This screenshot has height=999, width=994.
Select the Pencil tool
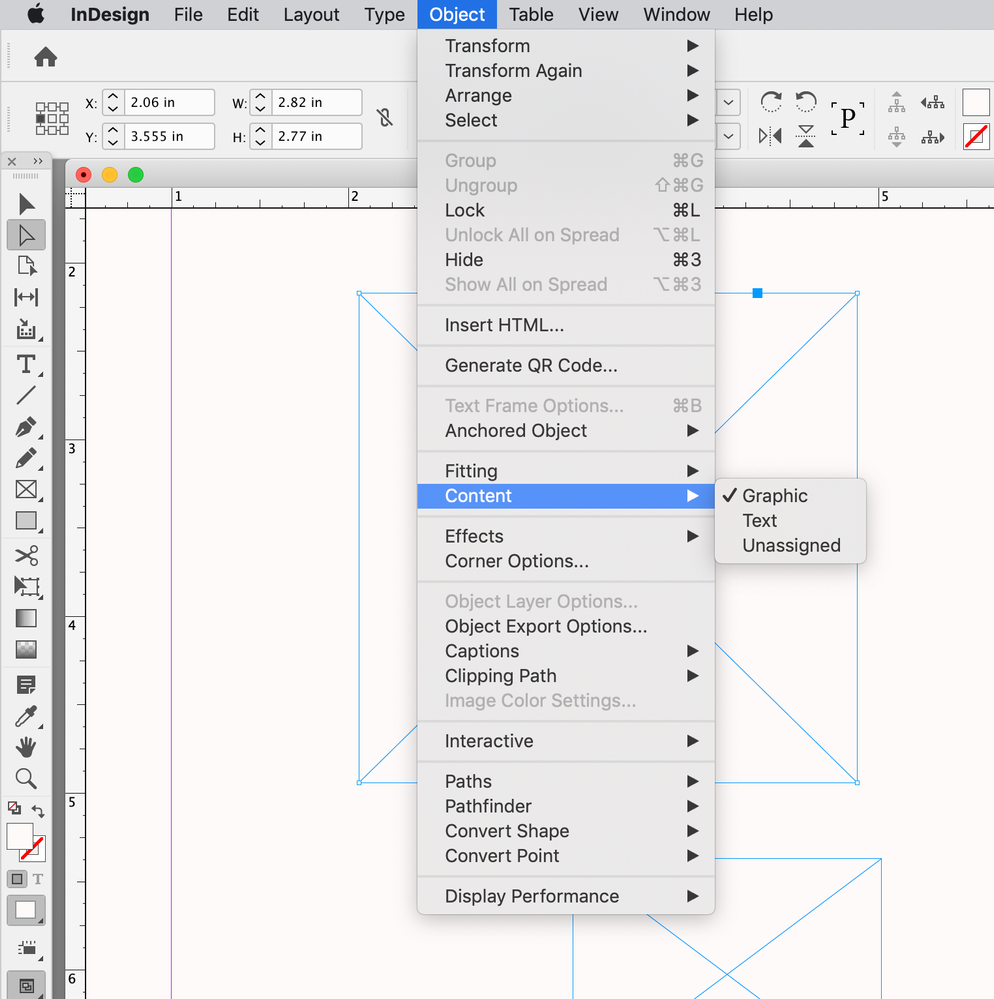click(26, 458)
